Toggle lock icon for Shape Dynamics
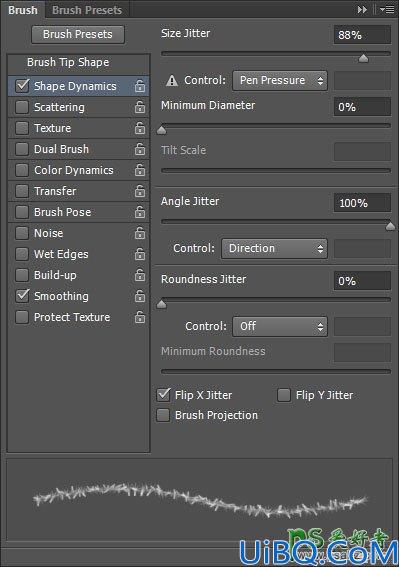The width and height of the screenshot is (399, 567). click(x=140, y=86)
